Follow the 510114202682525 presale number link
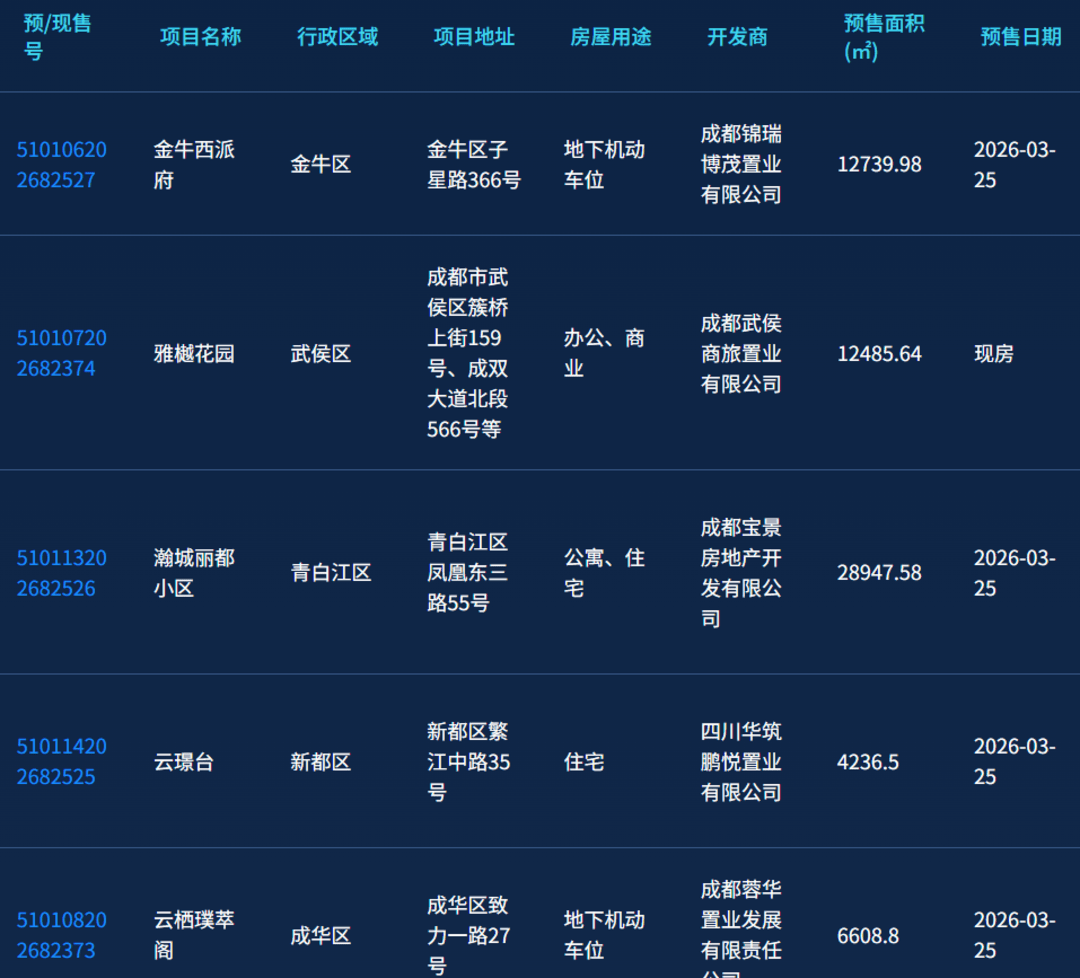Image resolution: width=1080 pixels, height=978 pixels. click(61, 761)
